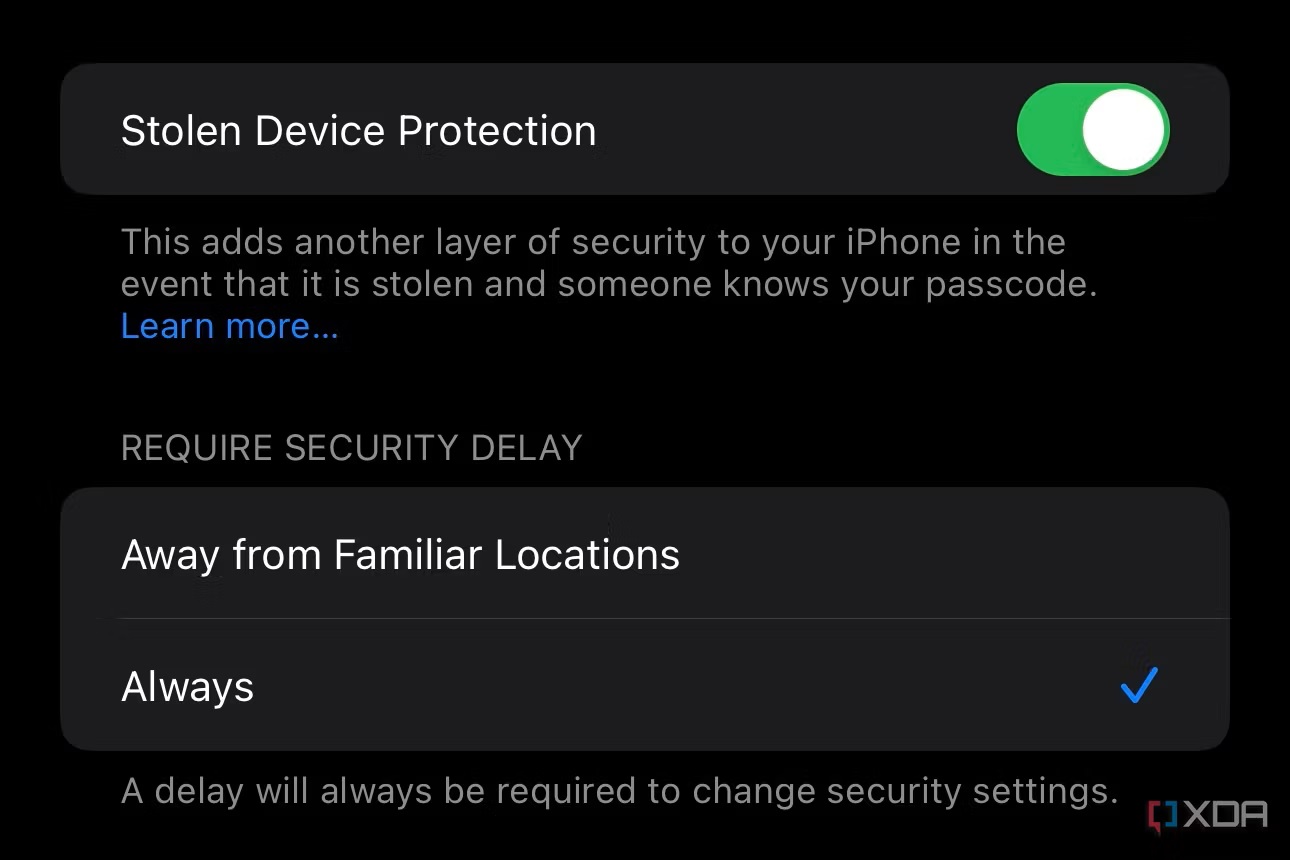Click the Stolen Device Protection label text
The width and height of the screenshot is (1290, 860).
tap(358, 131)
